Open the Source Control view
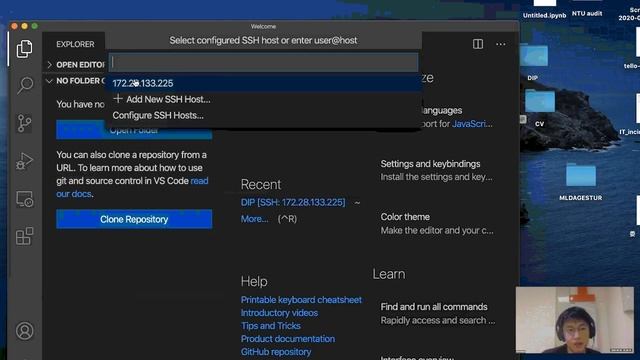Viewport: 640px width, 360px height. (24, 123)
